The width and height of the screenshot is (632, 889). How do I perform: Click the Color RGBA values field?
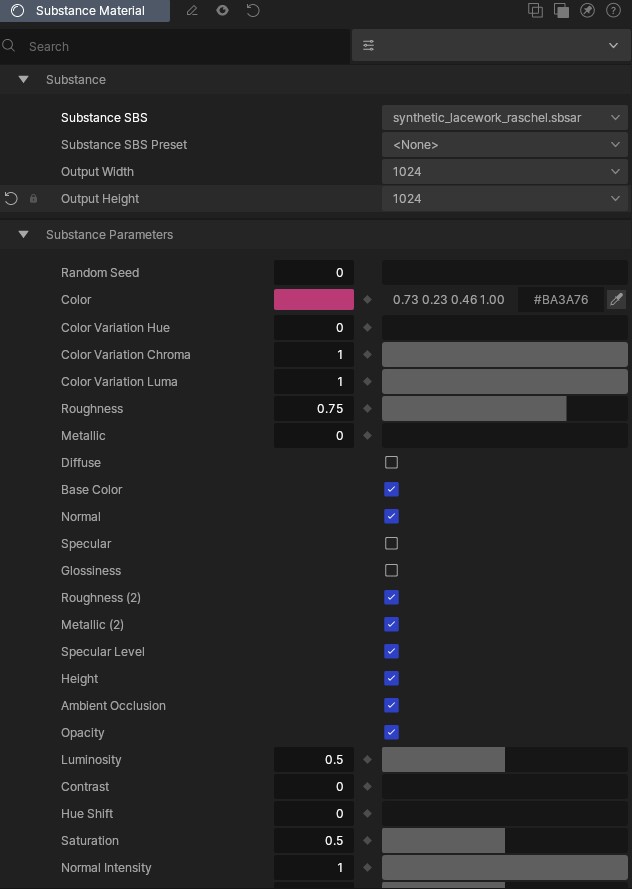tap(448, 299)
